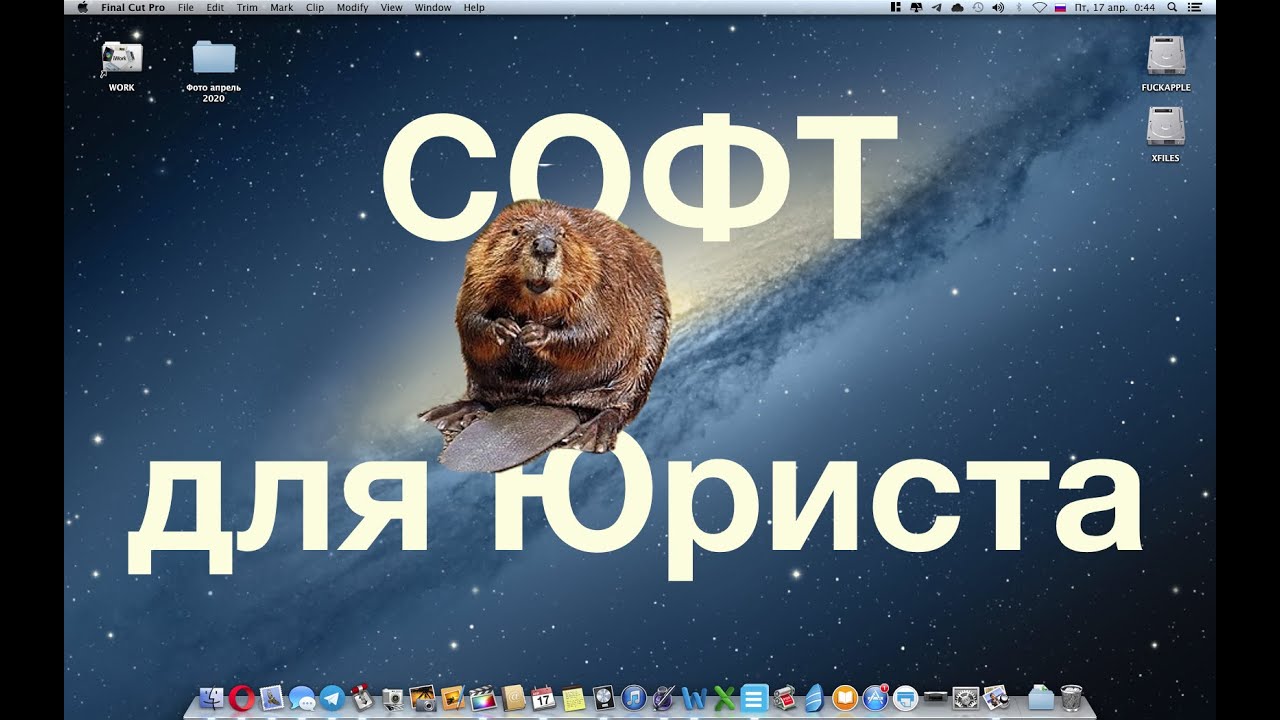Open Finder from the Dock
The height and width of the screenshot is (720, 1280).
tap(211, 698)
